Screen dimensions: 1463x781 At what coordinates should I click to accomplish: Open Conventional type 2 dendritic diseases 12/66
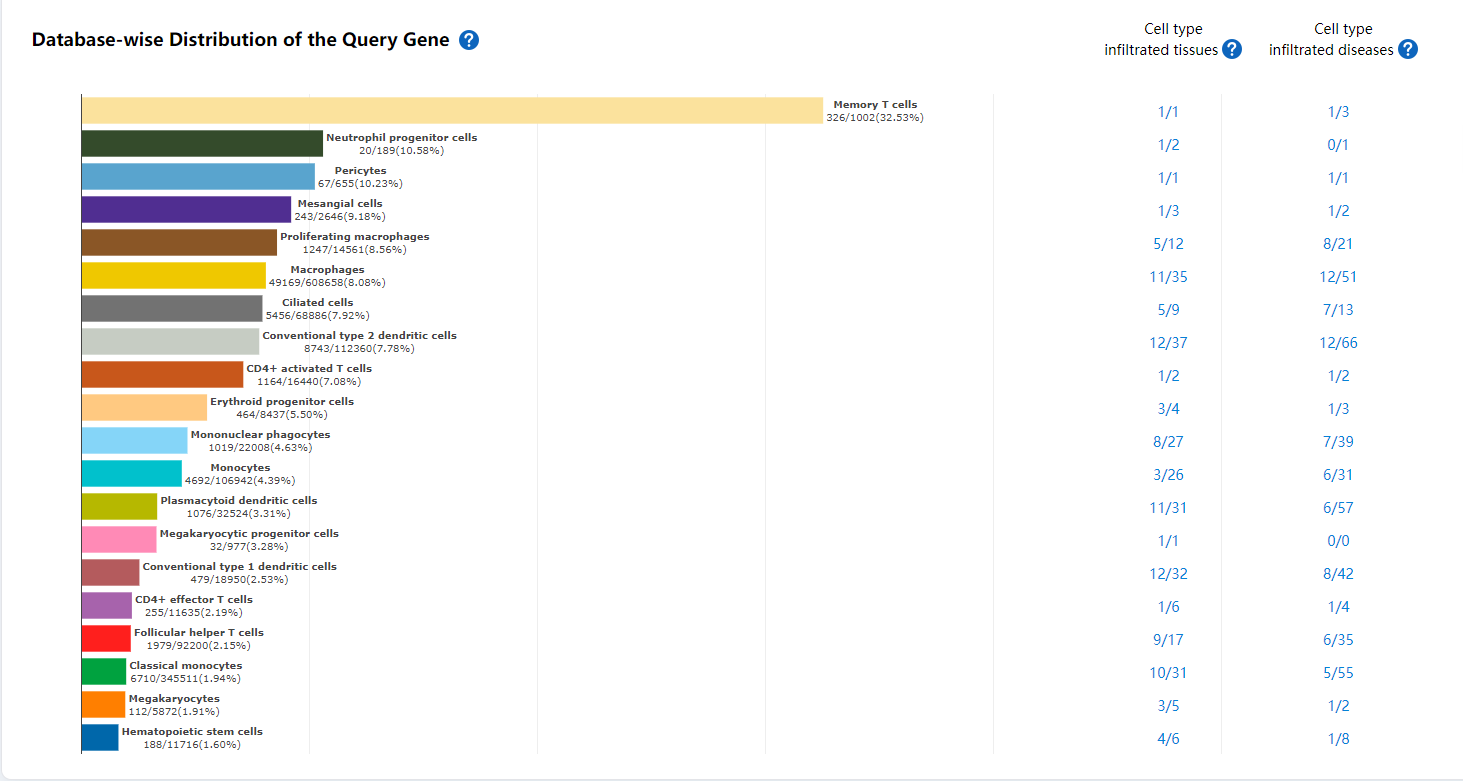coord(1338,343)
